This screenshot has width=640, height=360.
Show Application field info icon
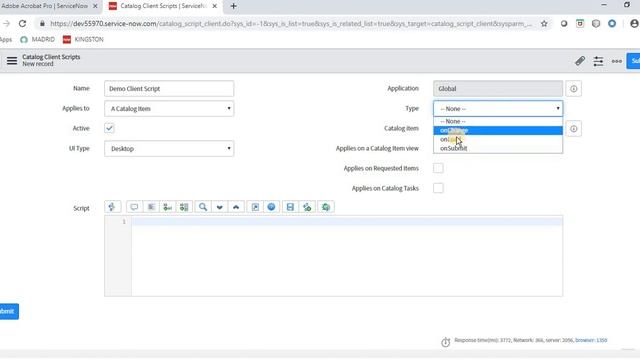pos(573,89)
